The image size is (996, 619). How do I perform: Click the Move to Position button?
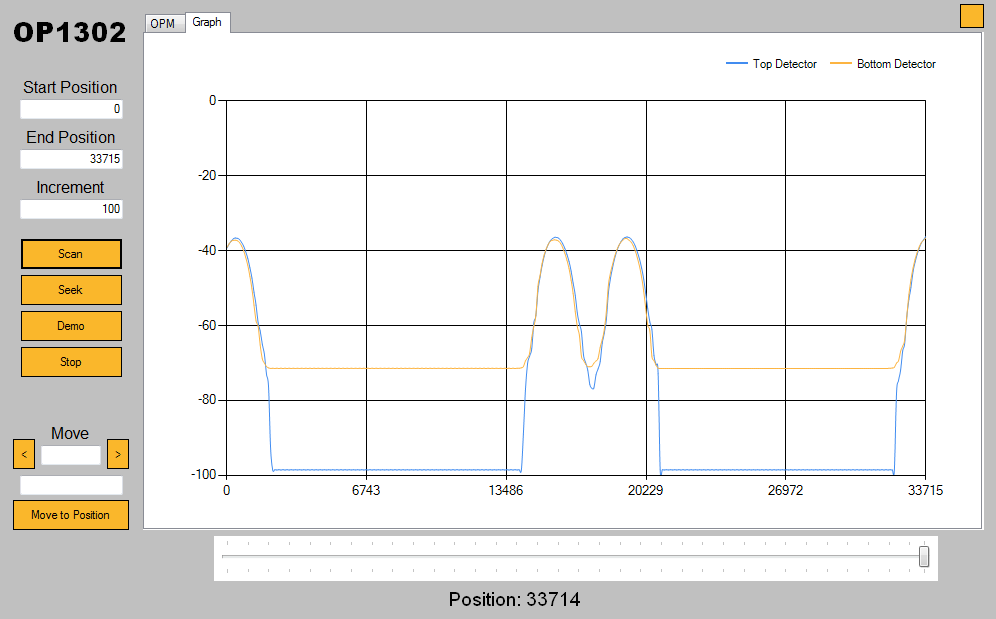coord(71,515)
